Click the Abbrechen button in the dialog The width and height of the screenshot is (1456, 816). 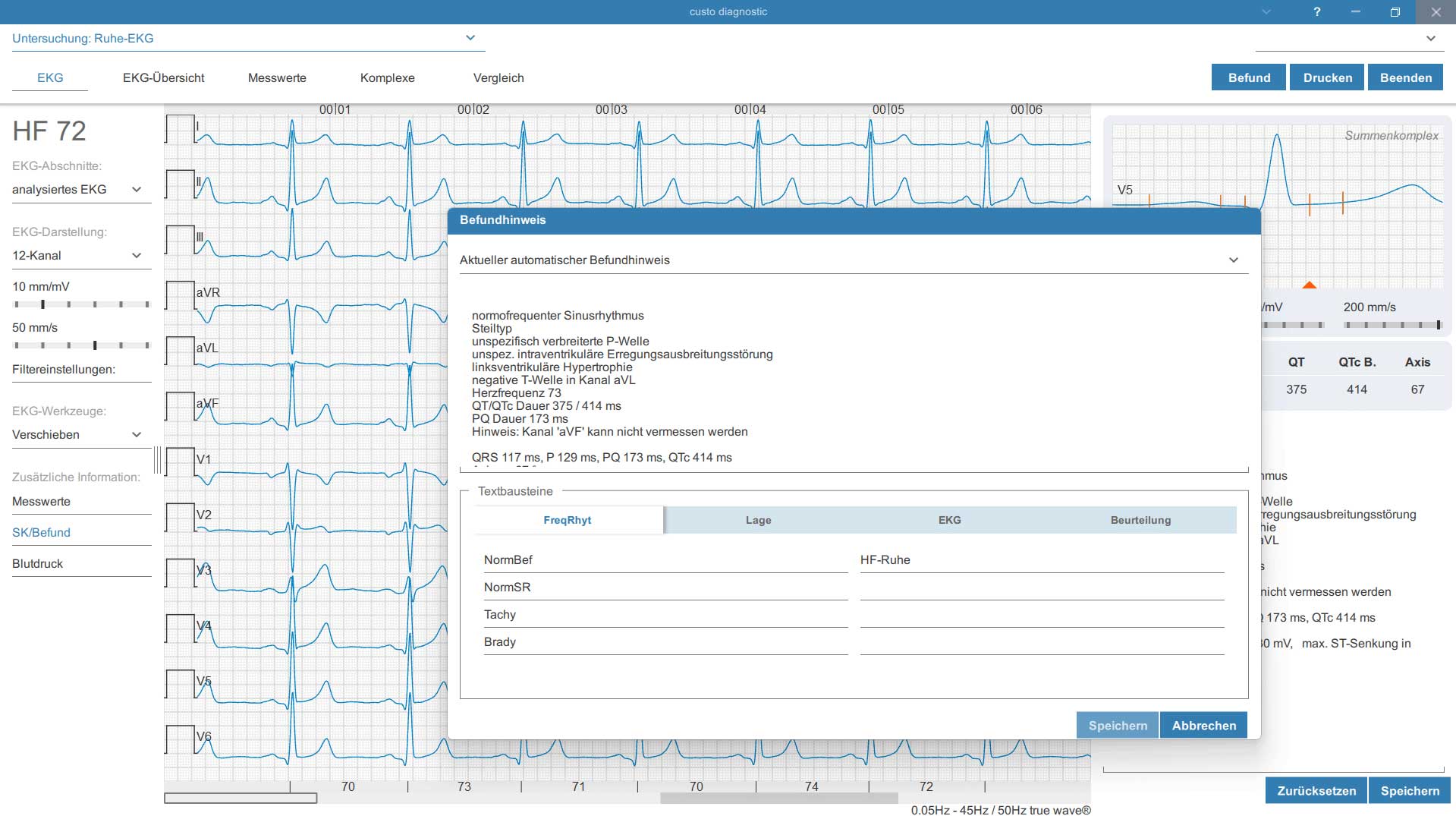(1203, 726)
